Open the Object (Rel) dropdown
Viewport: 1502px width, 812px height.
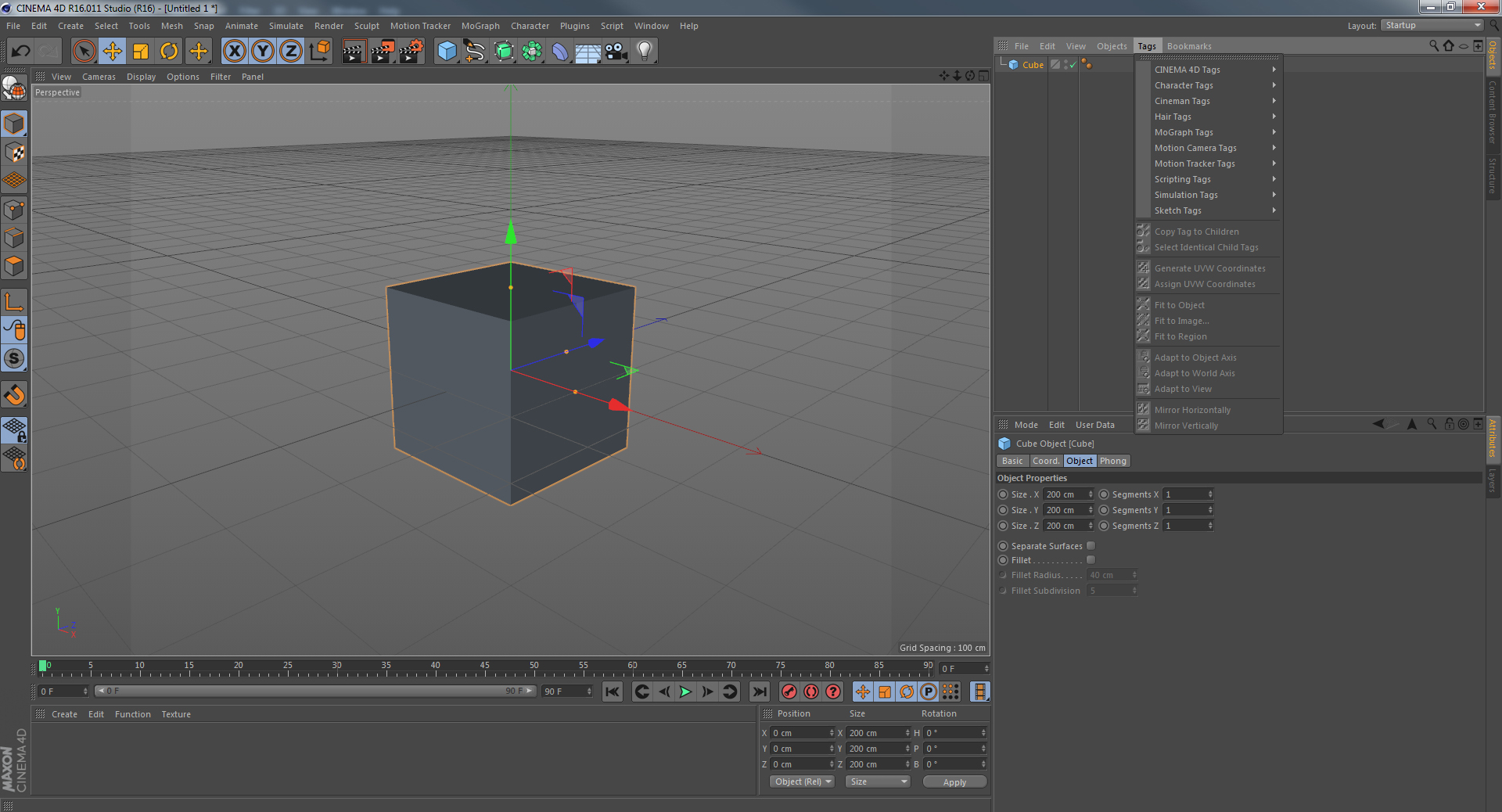pyautogui.click(x=802, y=781)
